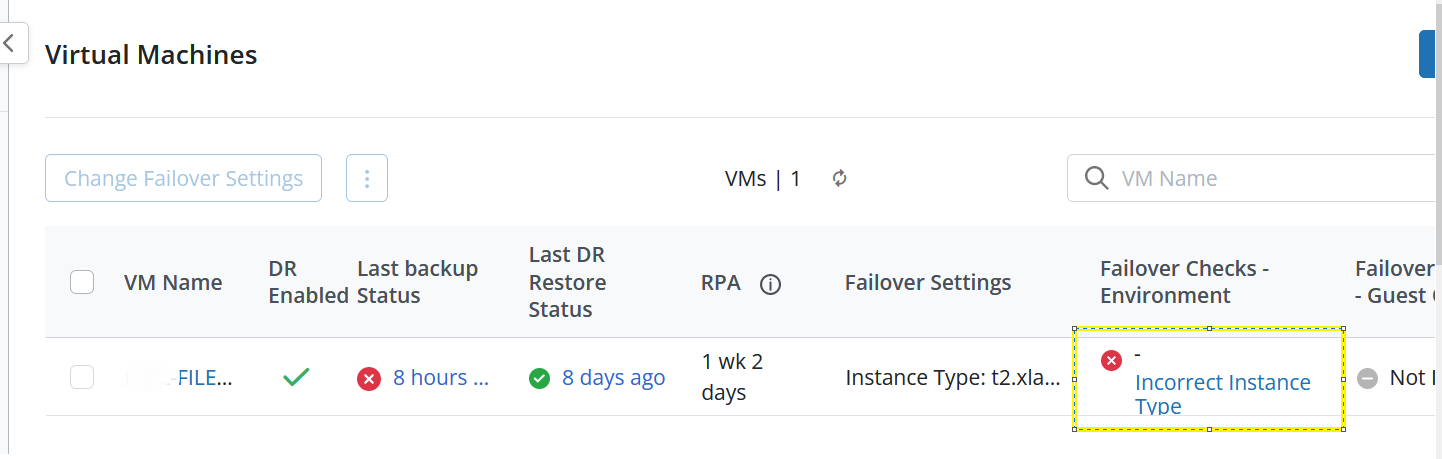Click the Last backup Status column header
Viewport: 1442px width, 459px height.
point(417,282)
